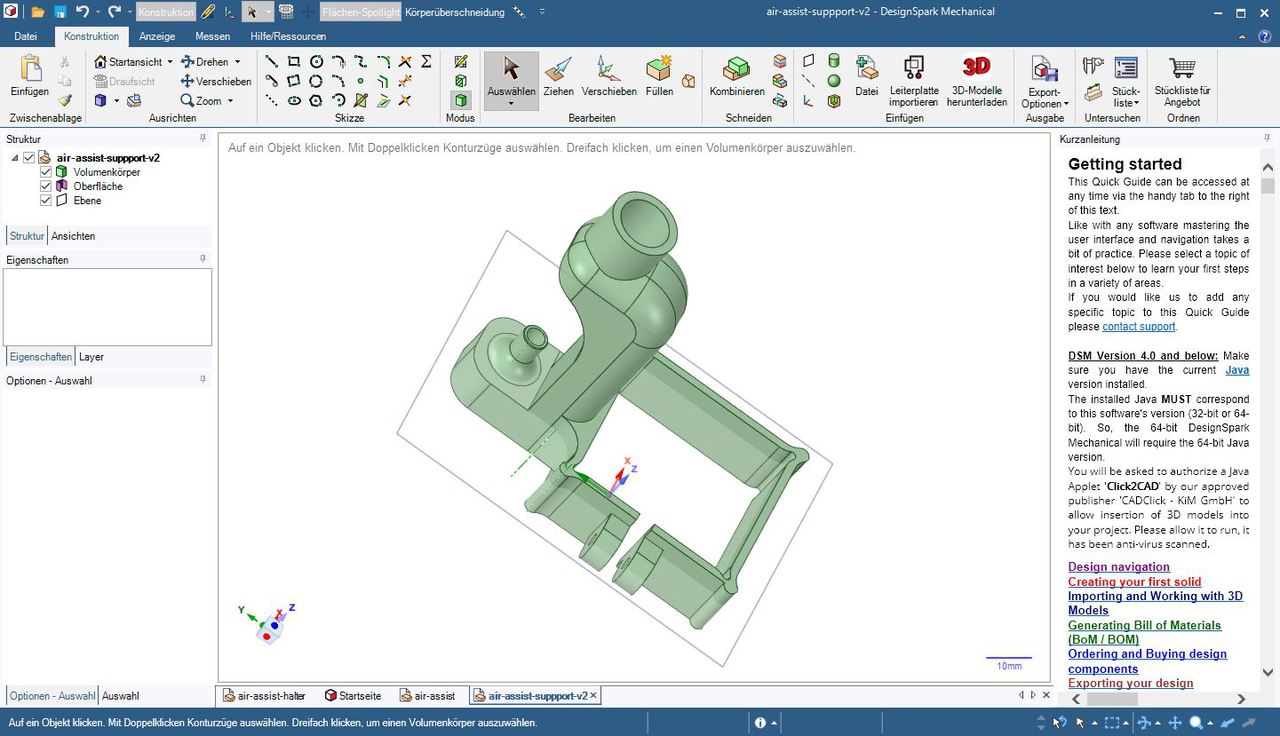The image size is (1280, 736).
Task: Select the line sketch tool in Skizze
Action: point(270,60)
